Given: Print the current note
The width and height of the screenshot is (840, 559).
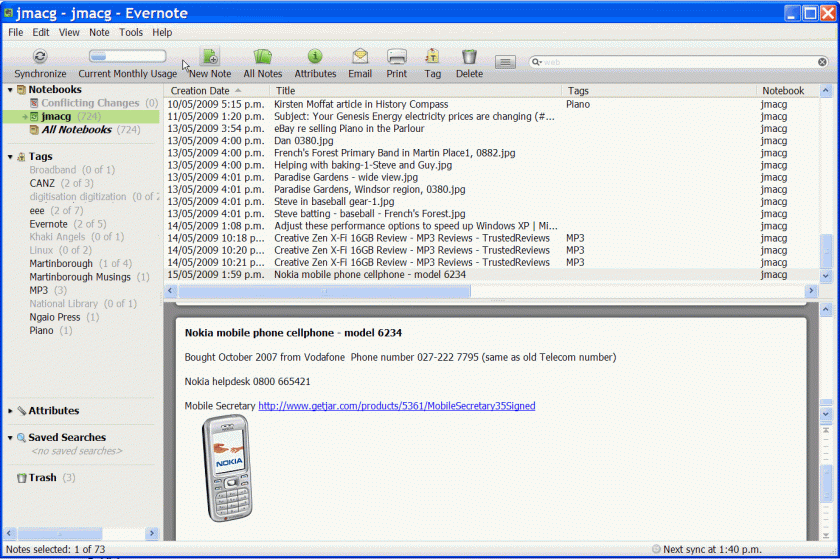Looking at the screenshot, I should 397,56.
